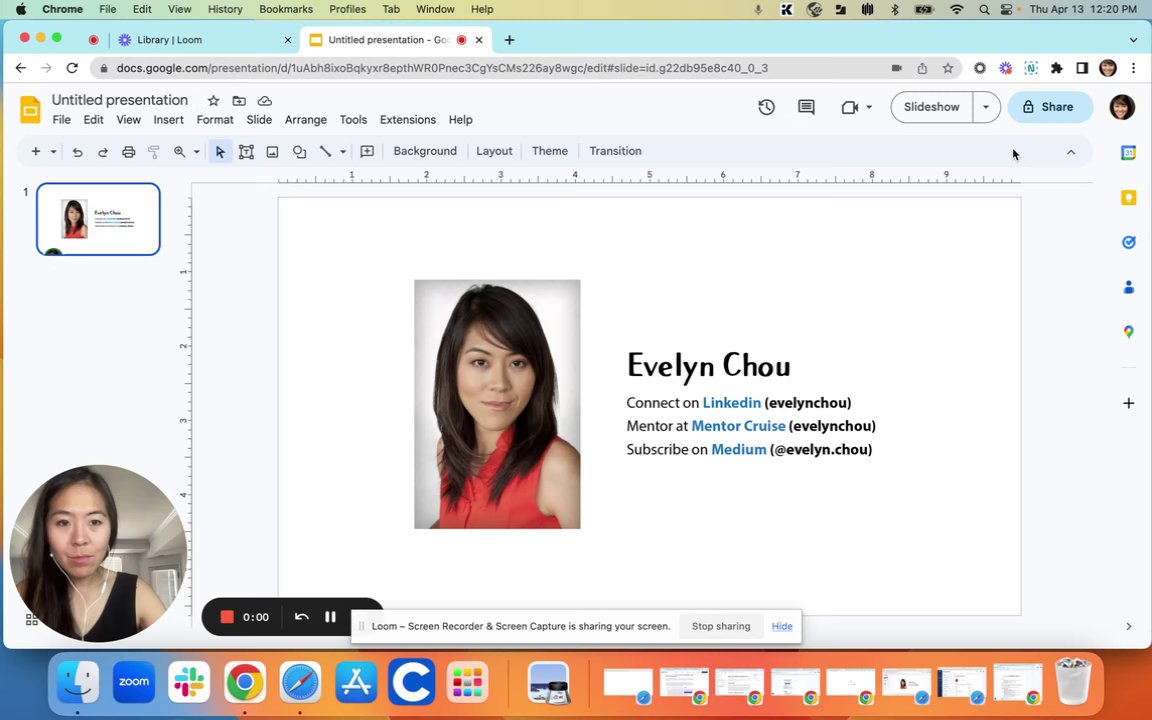Click the zoom magnifier tool
Image resolution: width=1152 pixels, height=720 pixels.
tap(179, 151)
